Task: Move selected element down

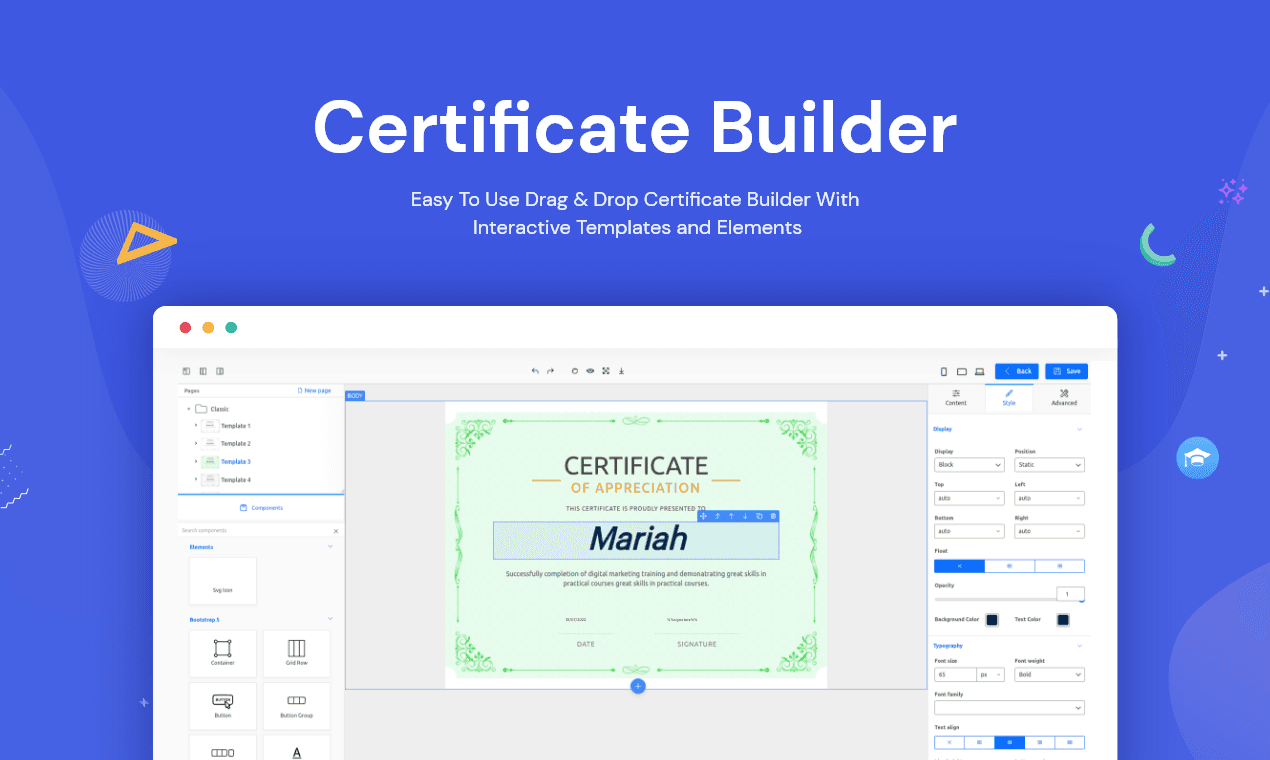Action: (745, 516)
